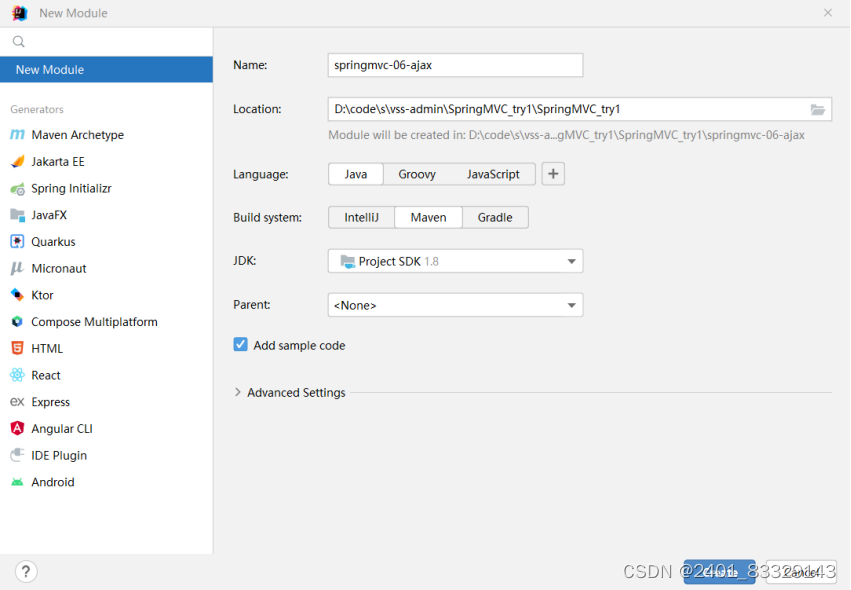Select the Ktor label
Viewport: 851px width, 590px height.
42,295
